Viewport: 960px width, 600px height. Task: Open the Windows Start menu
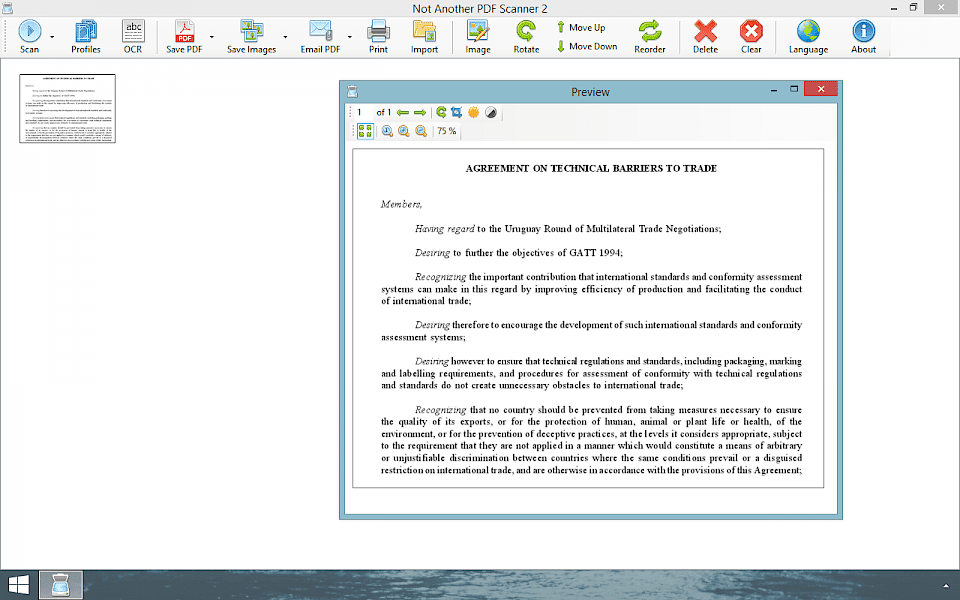pos(18,586)
